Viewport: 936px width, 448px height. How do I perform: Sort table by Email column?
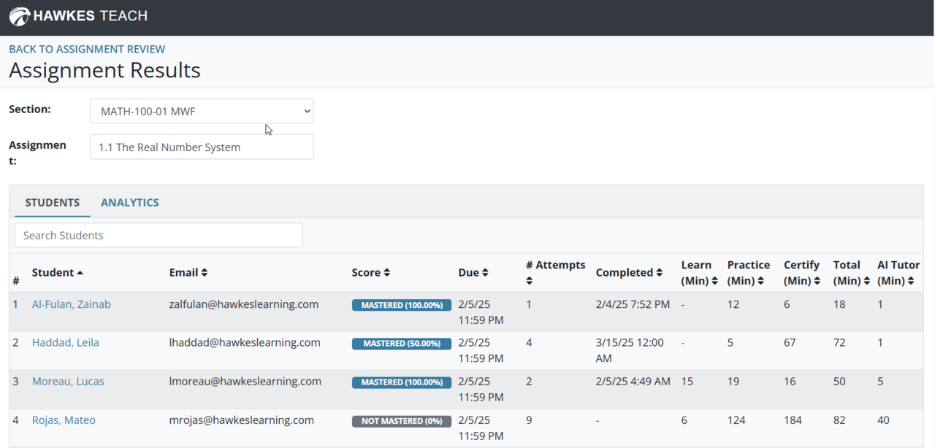(x=188, y=272)
